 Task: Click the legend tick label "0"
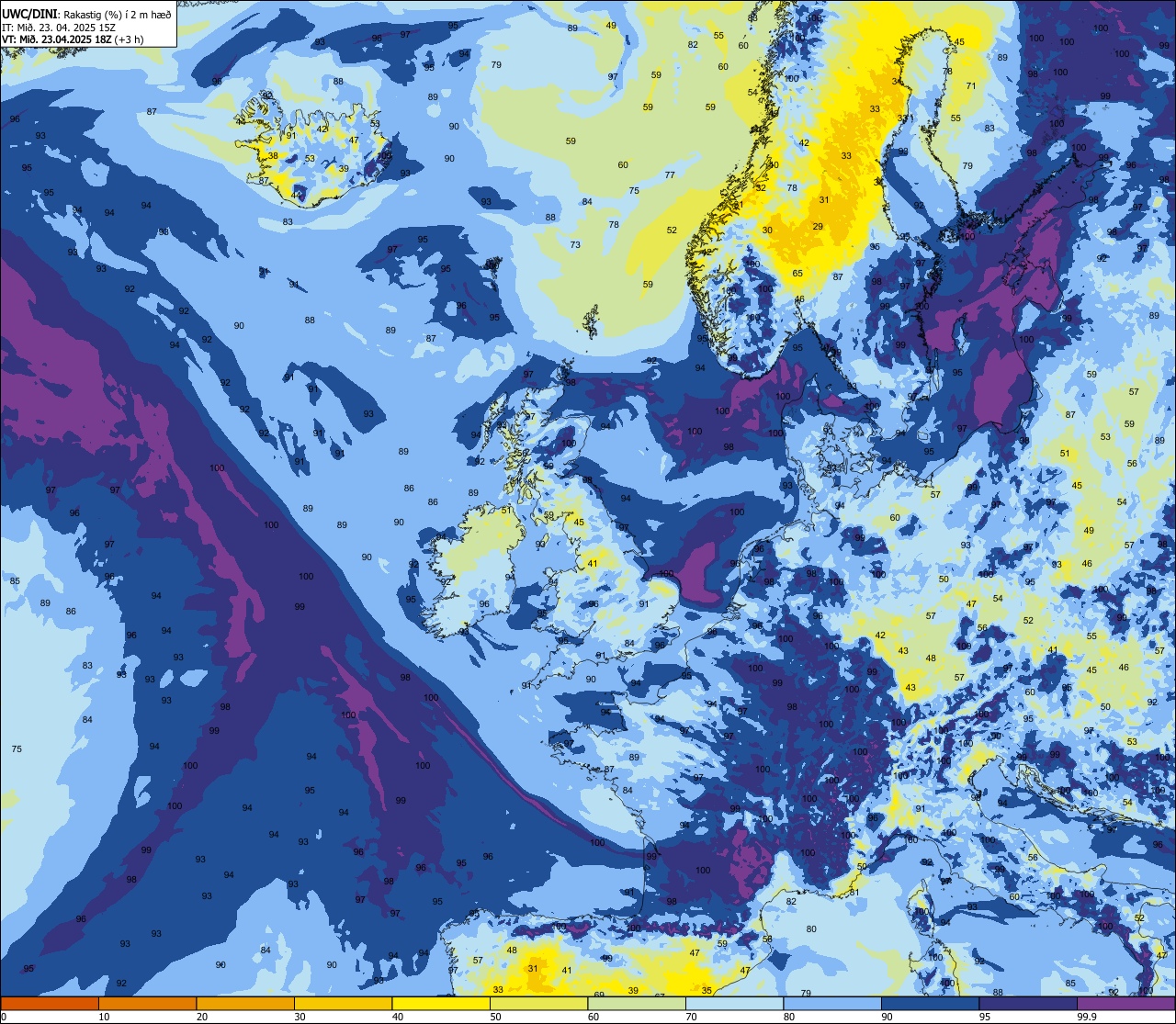coord(4,1017)
